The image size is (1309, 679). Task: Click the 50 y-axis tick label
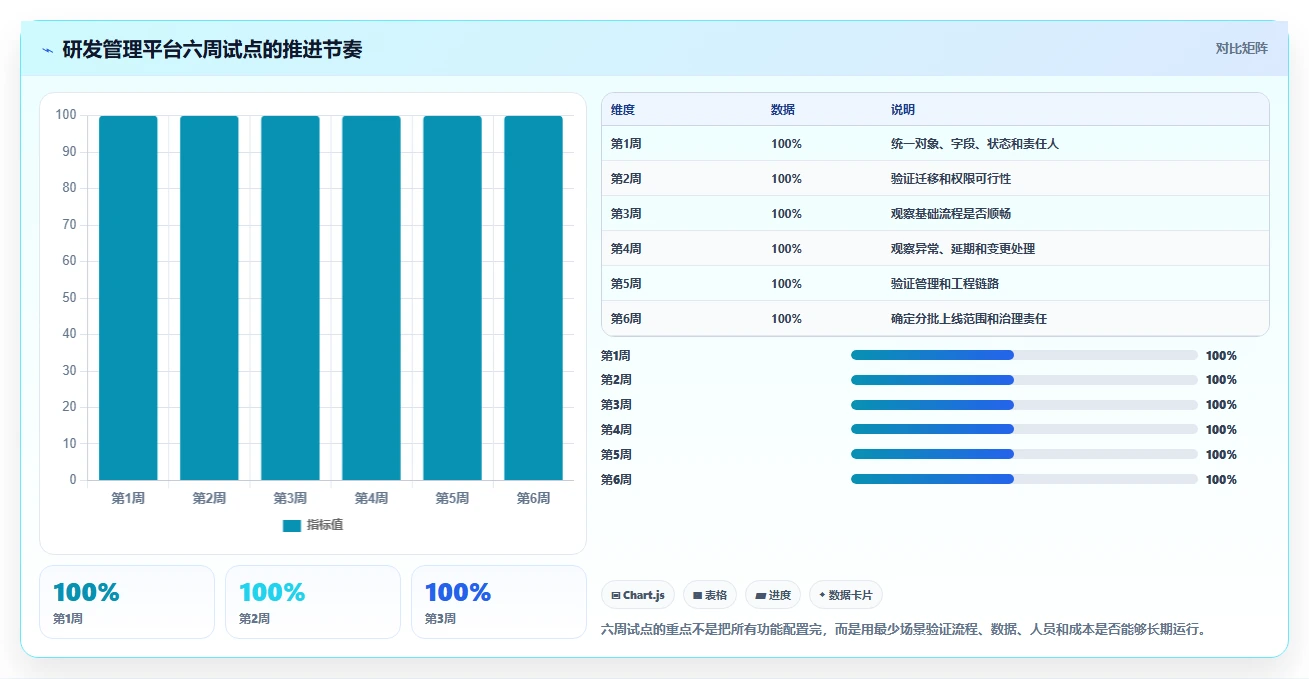point(70,298)
